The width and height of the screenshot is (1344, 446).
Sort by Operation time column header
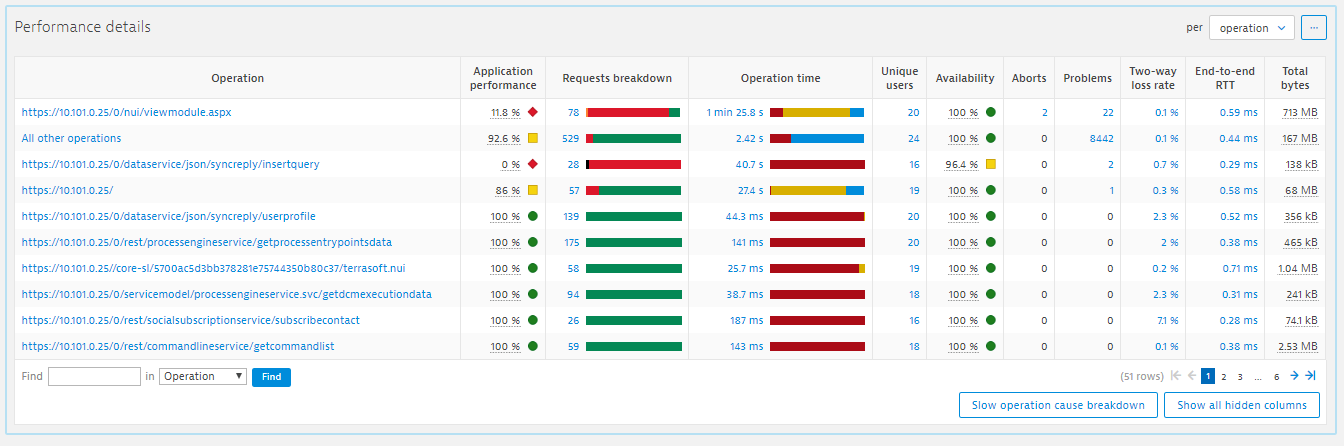coord(780,78)
